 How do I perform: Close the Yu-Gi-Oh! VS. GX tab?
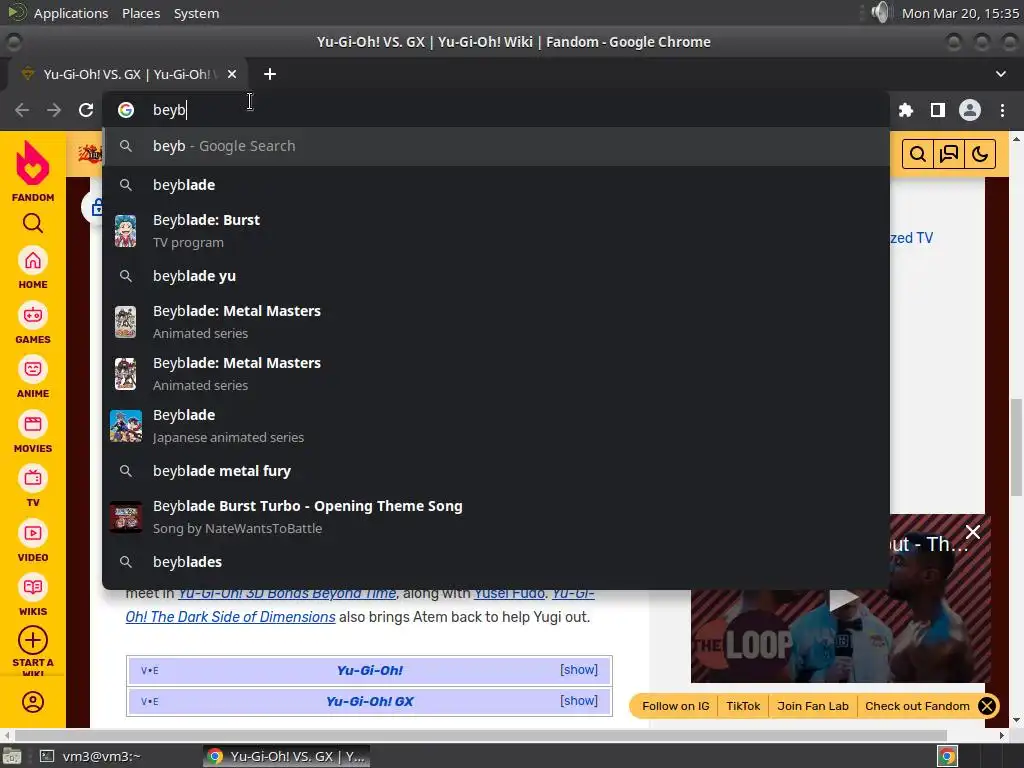point(232,74)
